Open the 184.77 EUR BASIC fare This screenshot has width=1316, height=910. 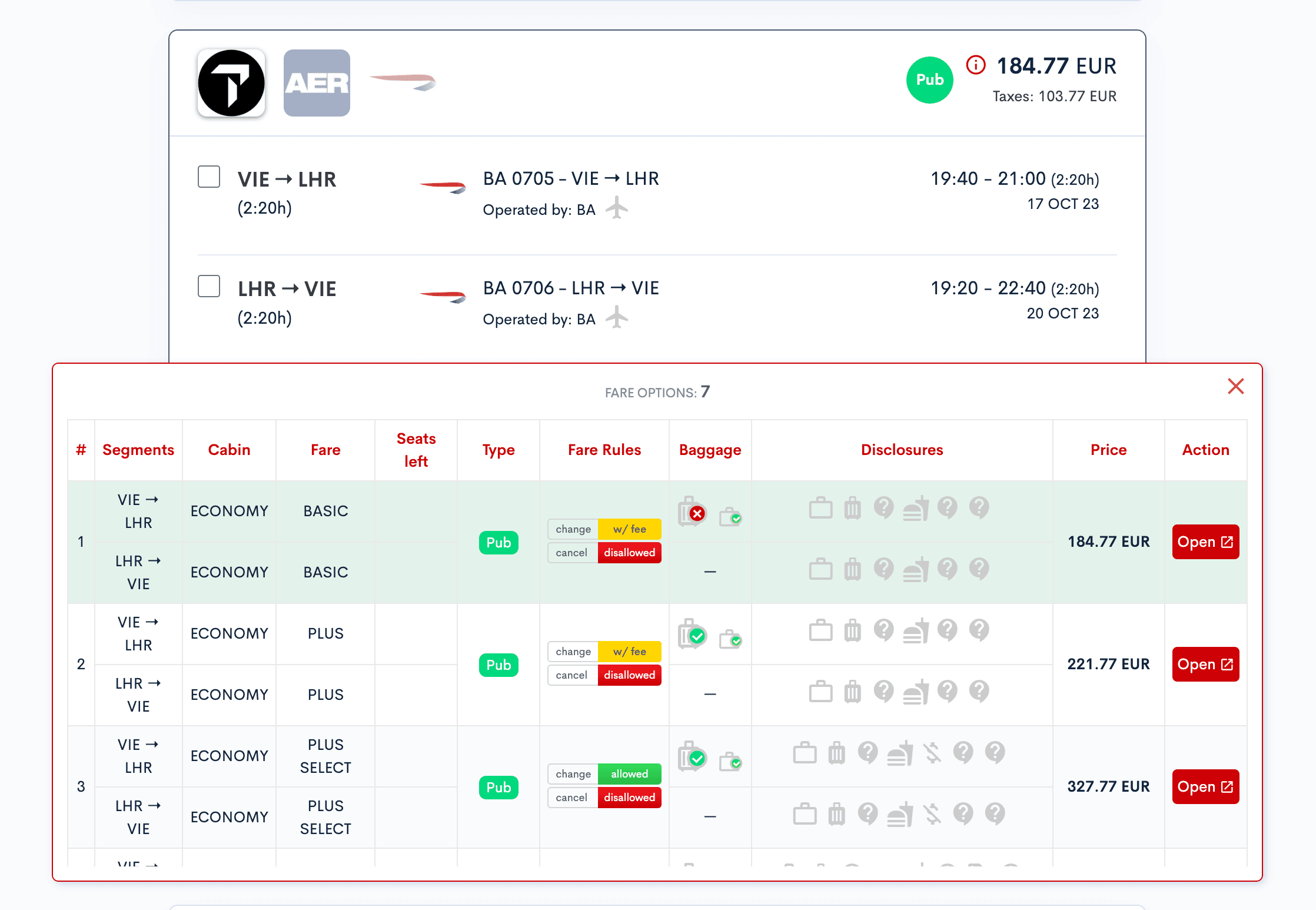pyautogui.click(x=1205, y=542)
